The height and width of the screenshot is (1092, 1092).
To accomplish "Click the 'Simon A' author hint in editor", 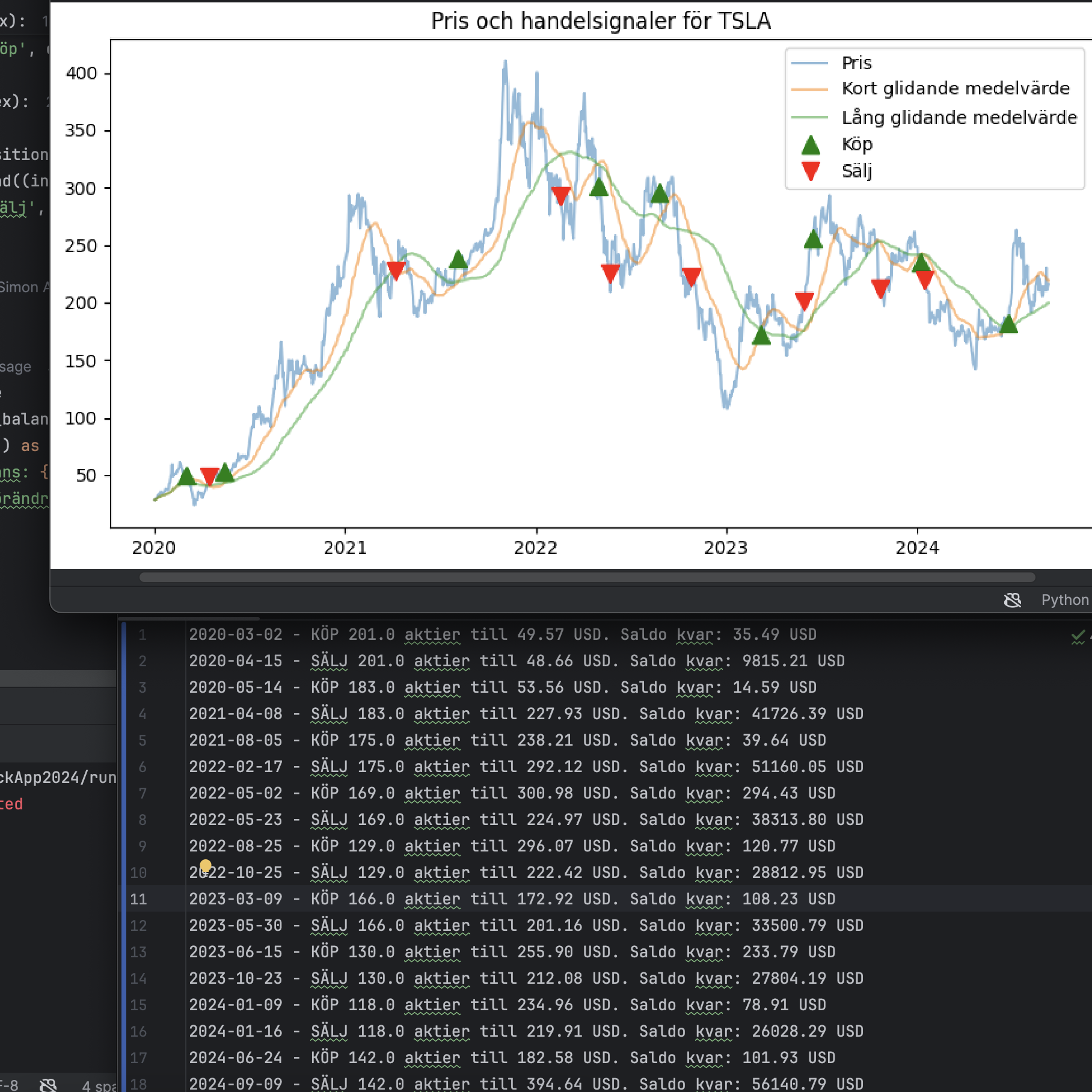I will 25,287.
